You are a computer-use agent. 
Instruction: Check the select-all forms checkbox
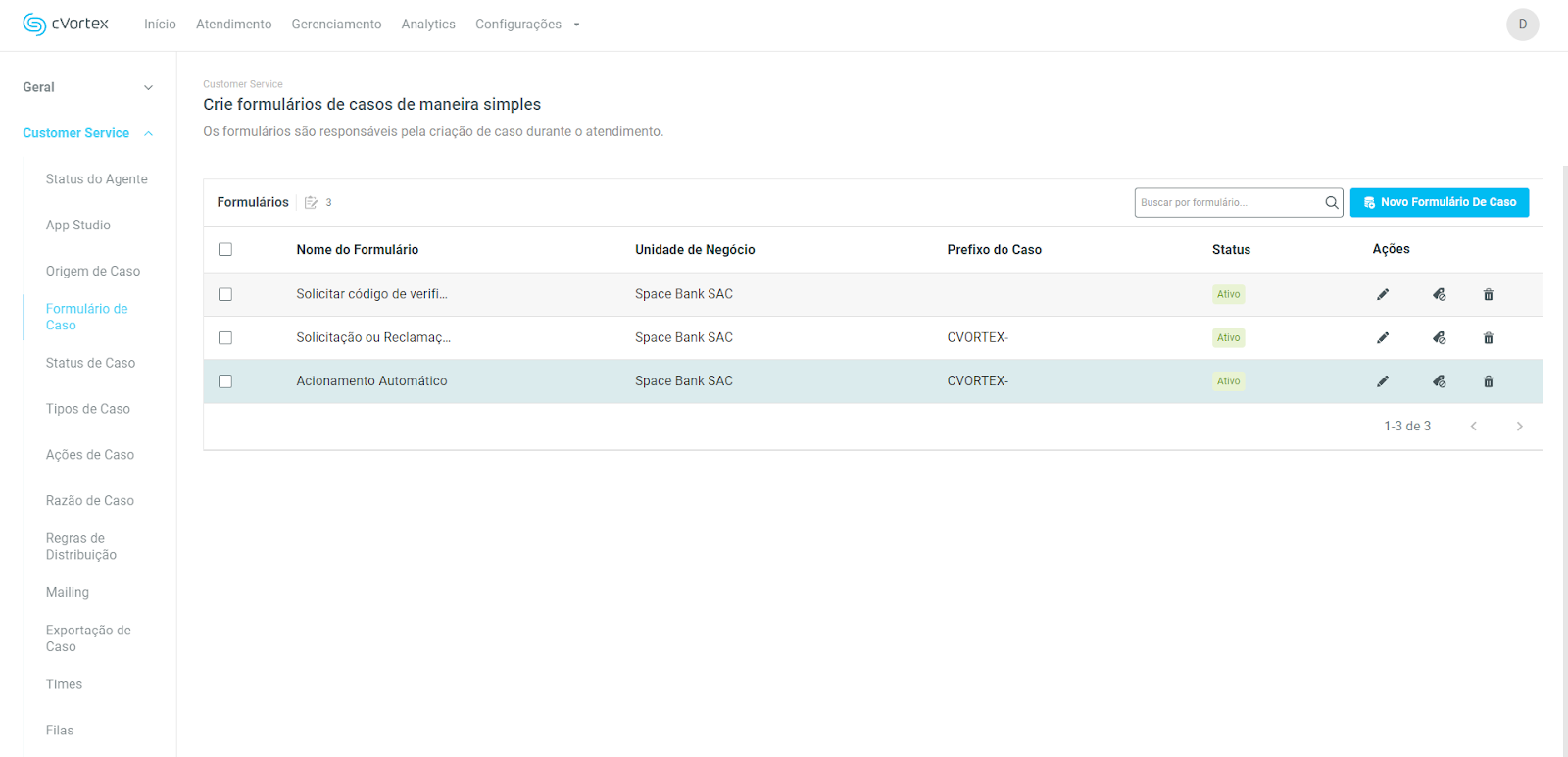pyautogui.click(x=225, y=250)
